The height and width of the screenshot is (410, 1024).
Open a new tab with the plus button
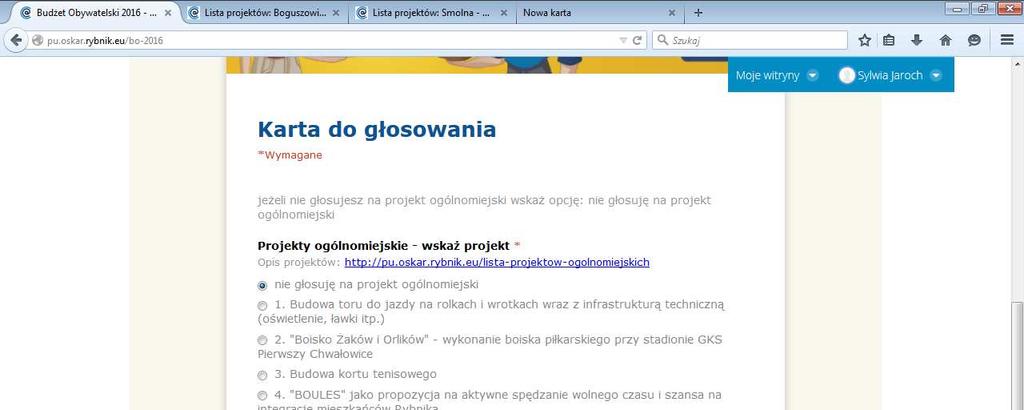pyautogui.click(x=698, y=12)
